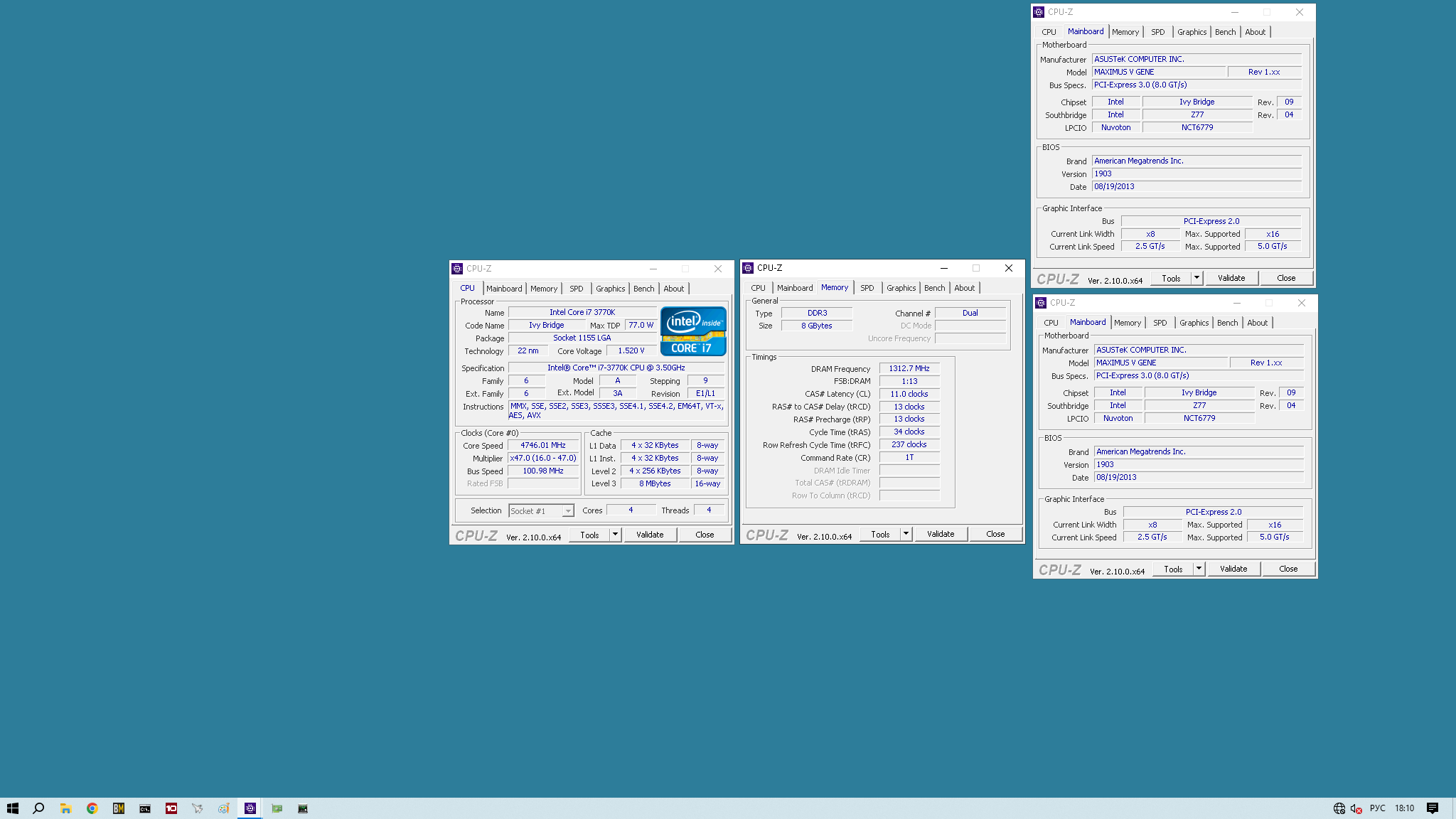This screenshot has width=1456, height=819.
Task: Open the Windows Start menu
Action: (x=13, y=808)
